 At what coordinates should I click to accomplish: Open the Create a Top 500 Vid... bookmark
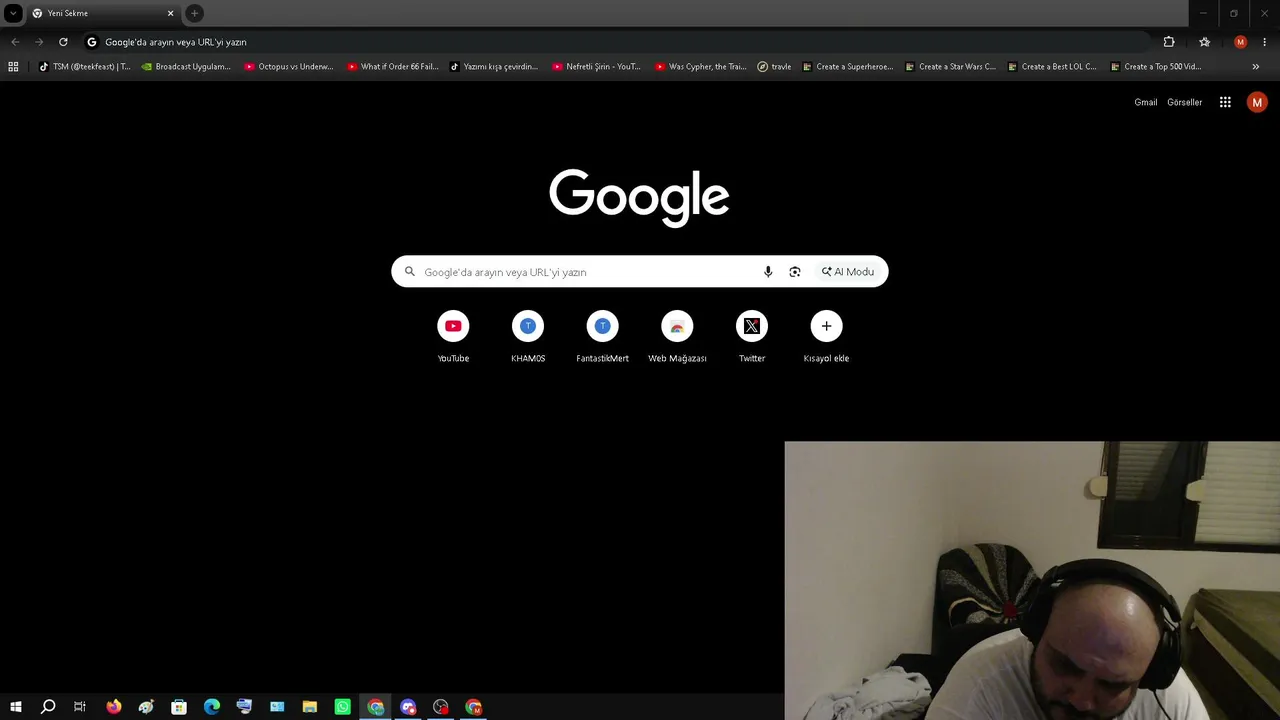click(1156, 67)
